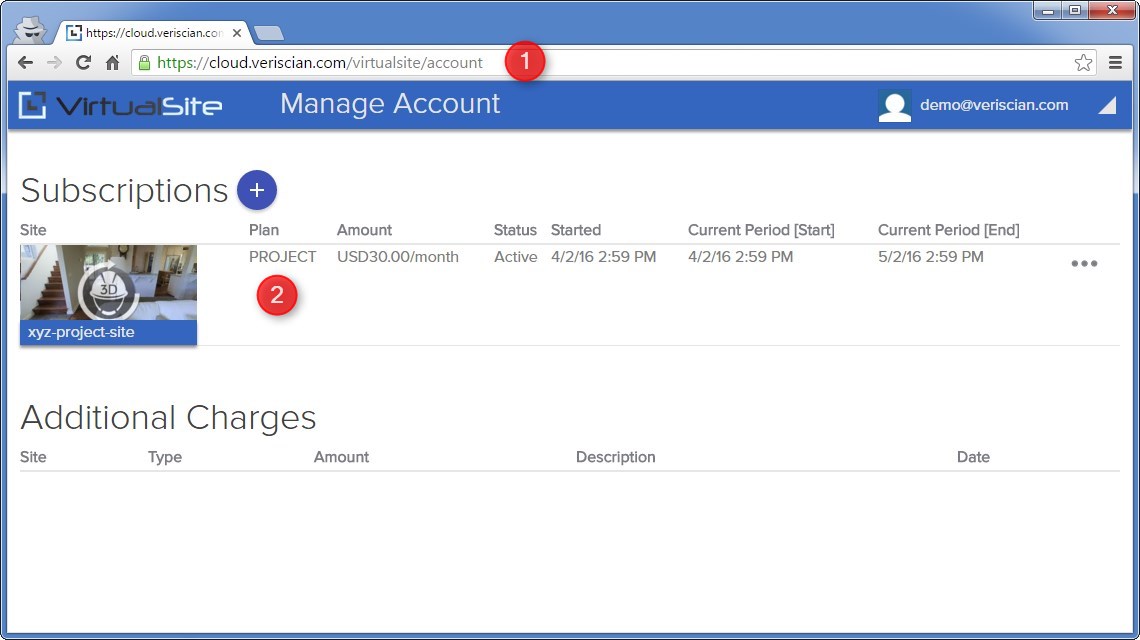Screen dimensions: 1140x640
Task: Open the Chrome hamburger menu
Action: (x=1115, y=63)
